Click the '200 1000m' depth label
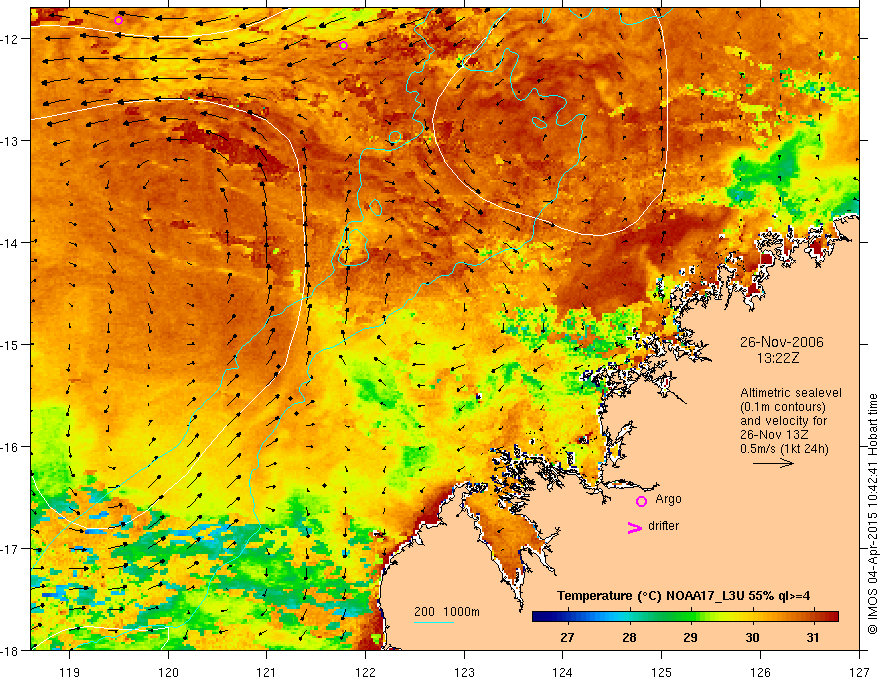Viewport: 880px width, 680px height. click(447, 612)
